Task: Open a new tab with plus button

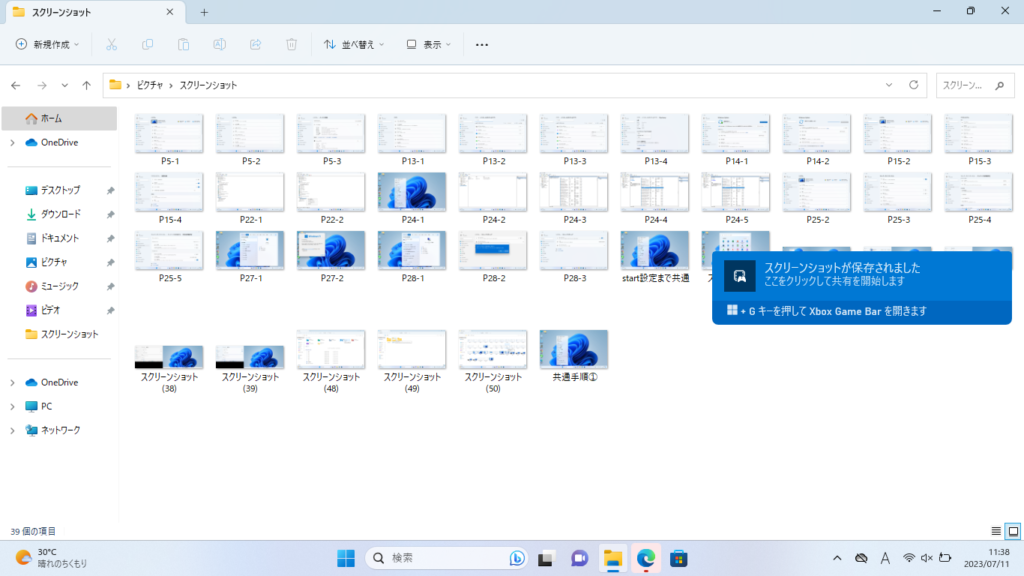Action: 204,12
